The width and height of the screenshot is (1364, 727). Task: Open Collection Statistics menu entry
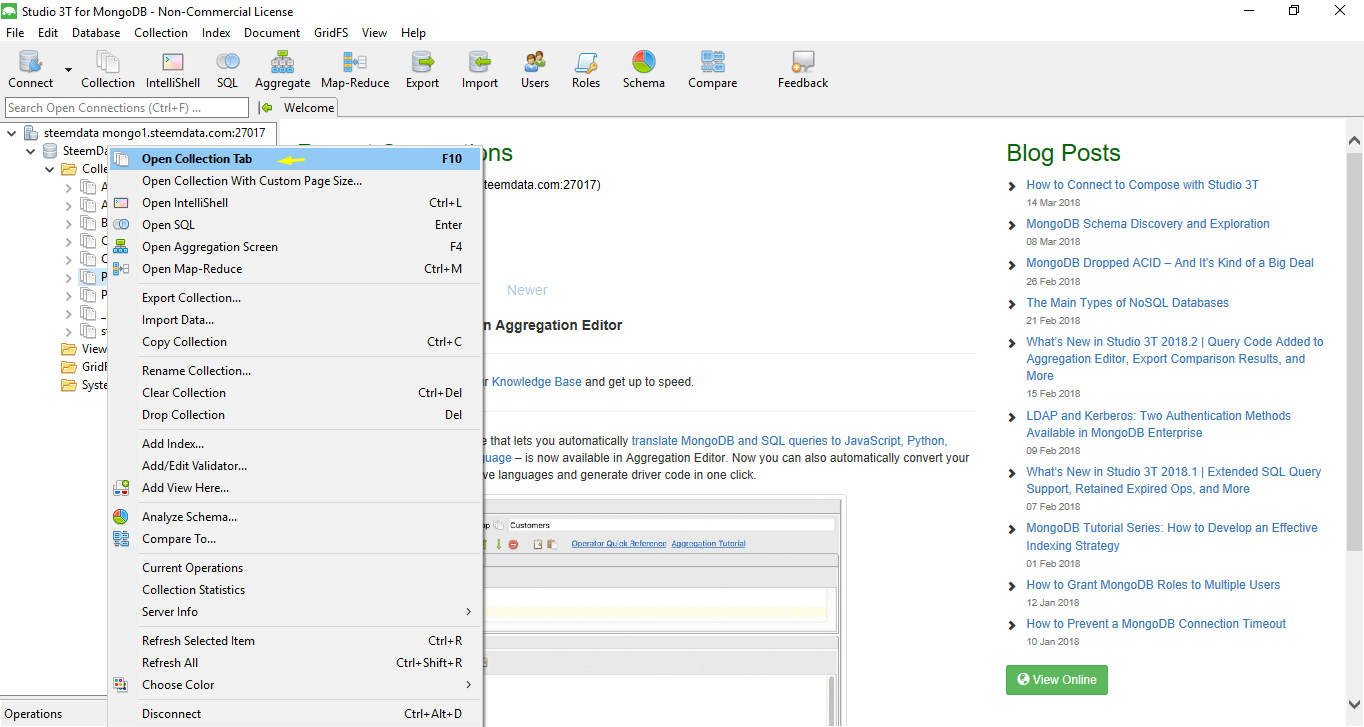(x=296, y=590)
